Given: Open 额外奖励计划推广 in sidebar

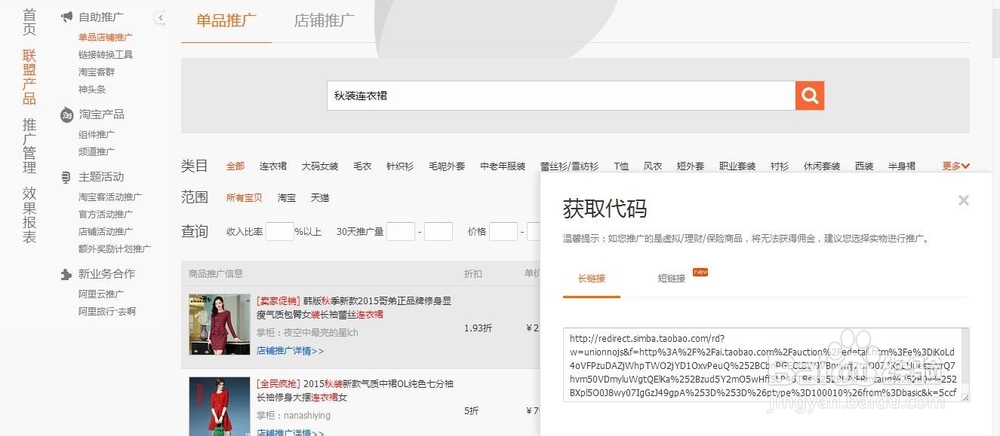Looking at the screenshot, I should tap(114, 249).
